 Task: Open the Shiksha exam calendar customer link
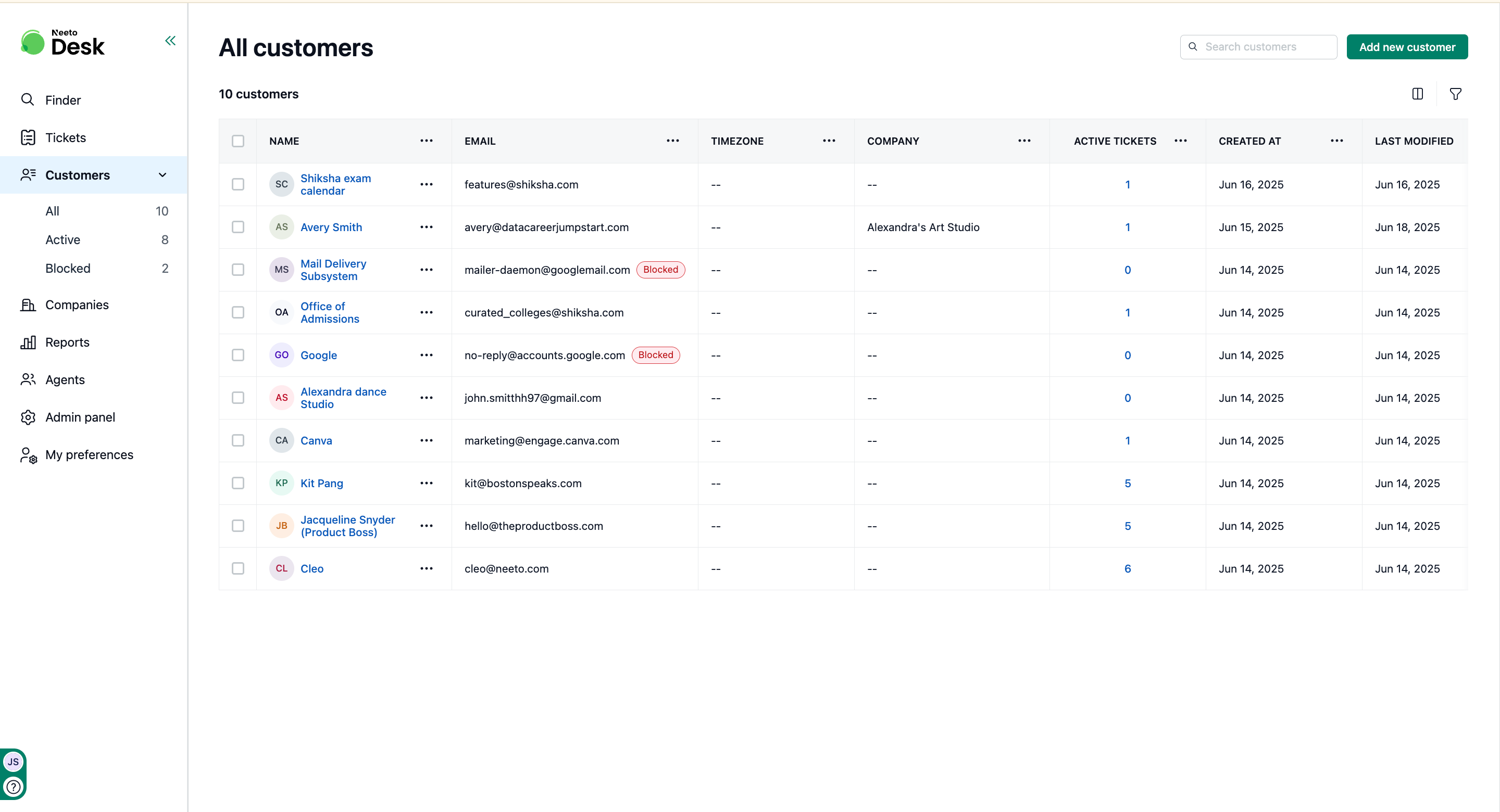[x=335, y=184]
